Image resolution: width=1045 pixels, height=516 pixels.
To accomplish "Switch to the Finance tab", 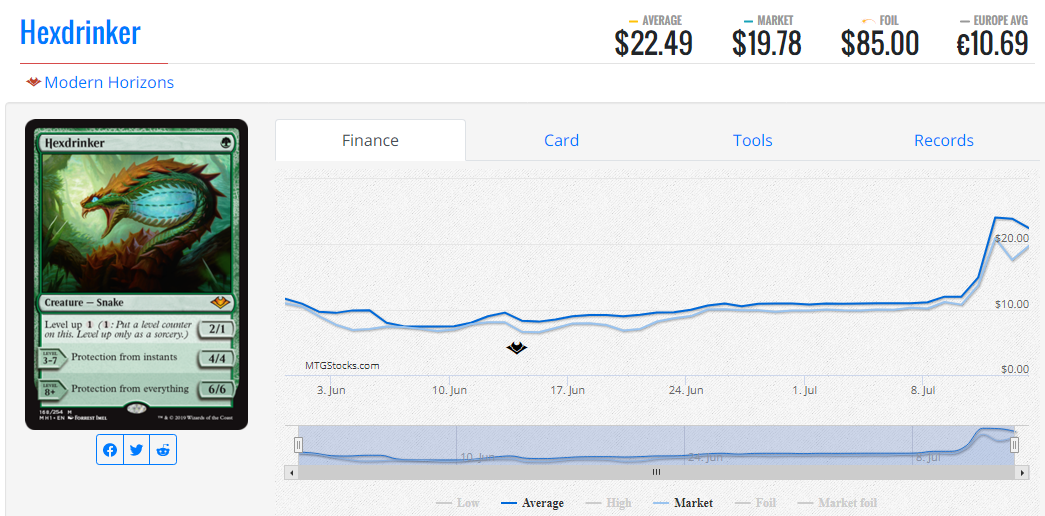I will tap(371, 141).
